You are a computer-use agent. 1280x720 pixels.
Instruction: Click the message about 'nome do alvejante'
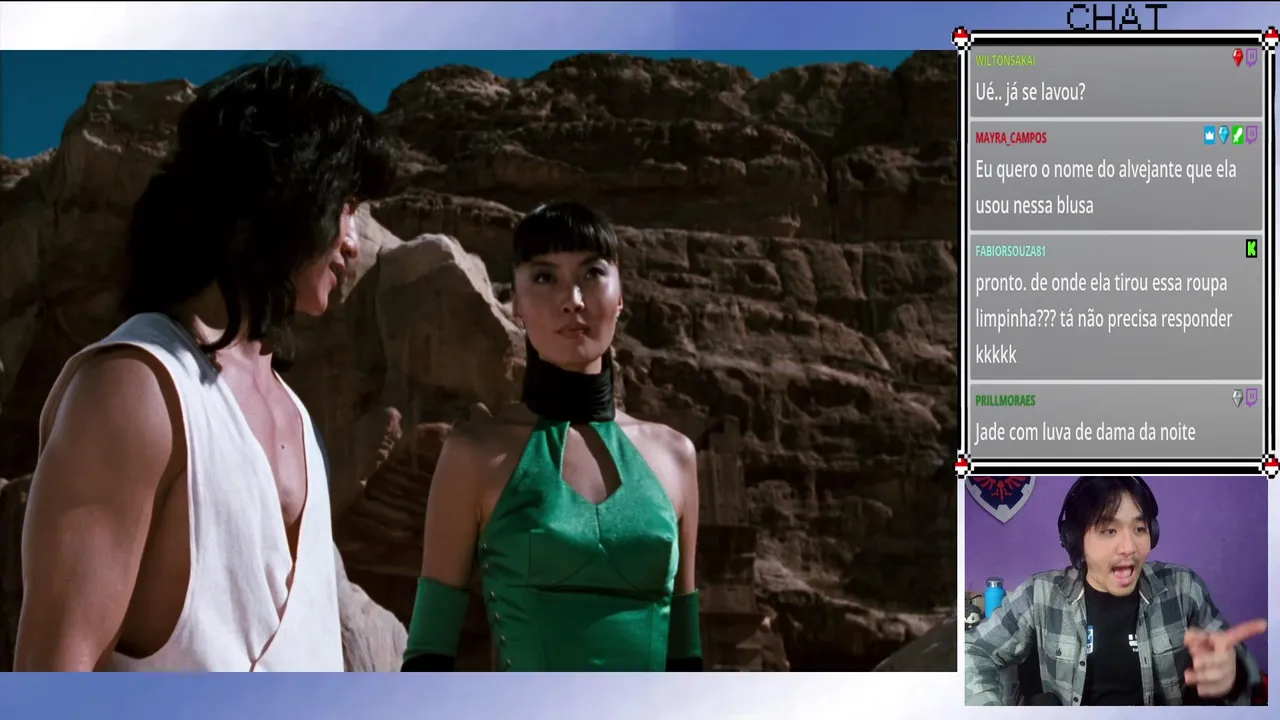click(1106, 188)
